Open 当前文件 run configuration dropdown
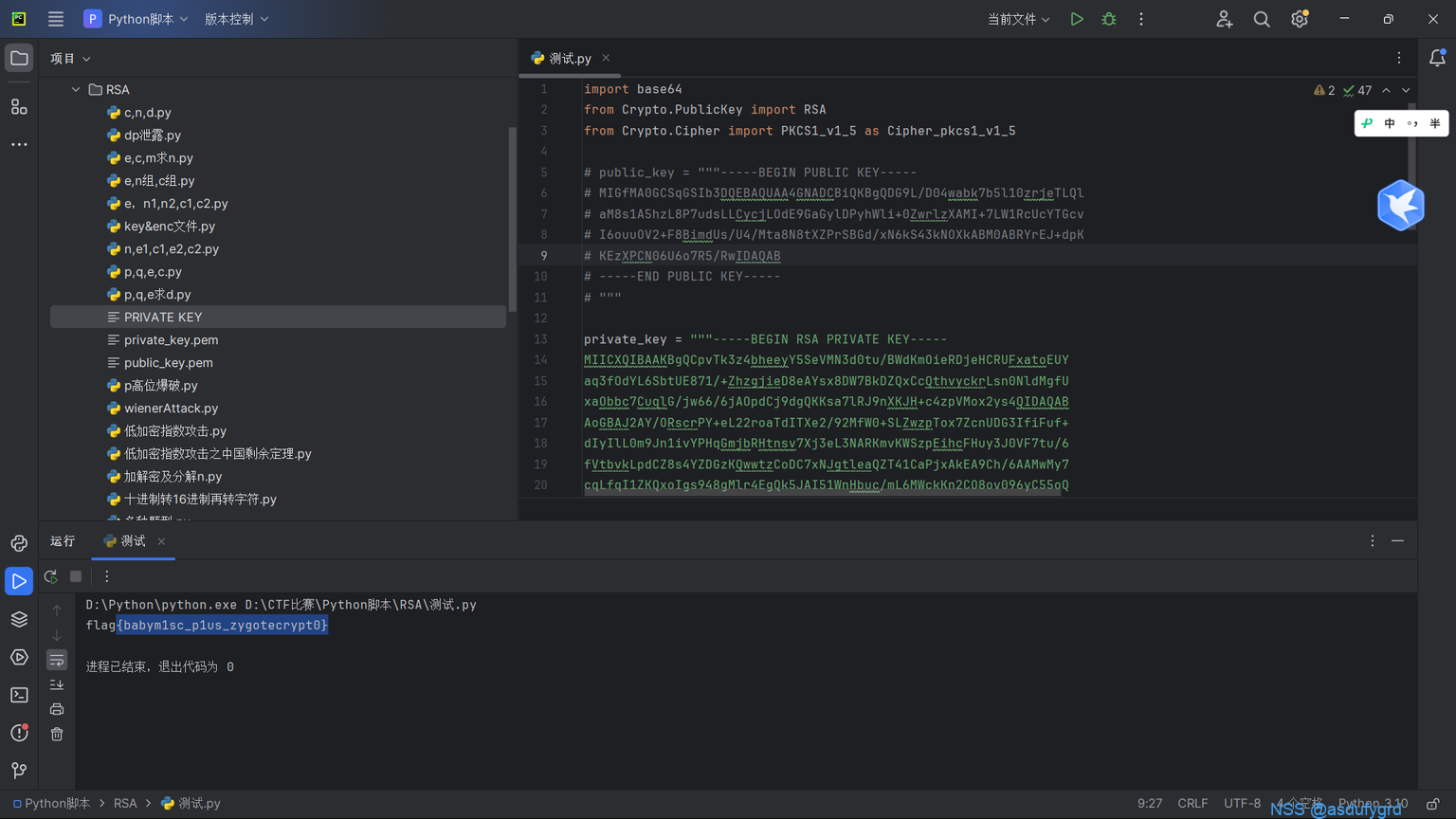The height and width of the screenshot is (819, 1456). [x=1019, y=19]
